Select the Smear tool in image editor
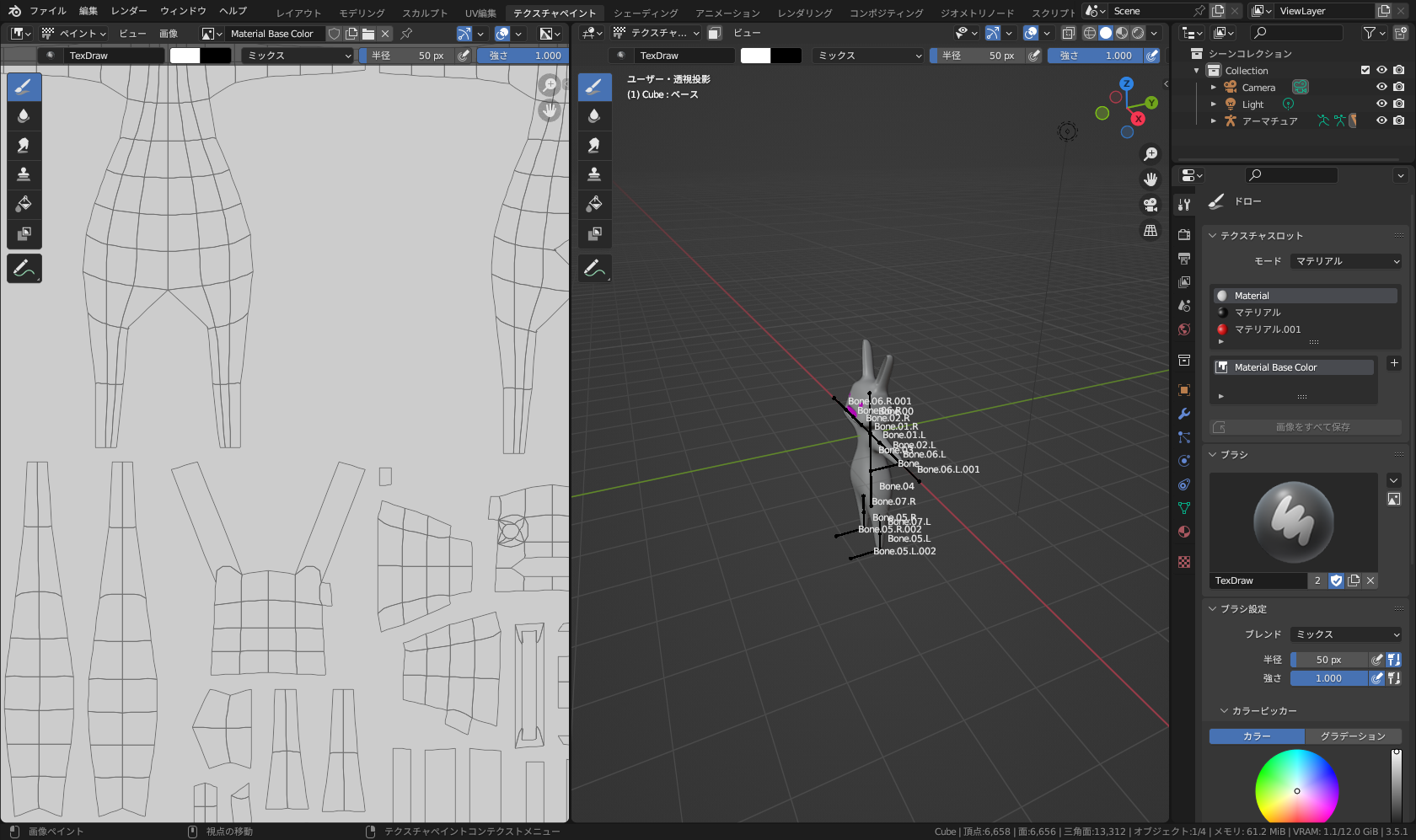This screenshot has width=1416, height=840. [x=24, y=145]
